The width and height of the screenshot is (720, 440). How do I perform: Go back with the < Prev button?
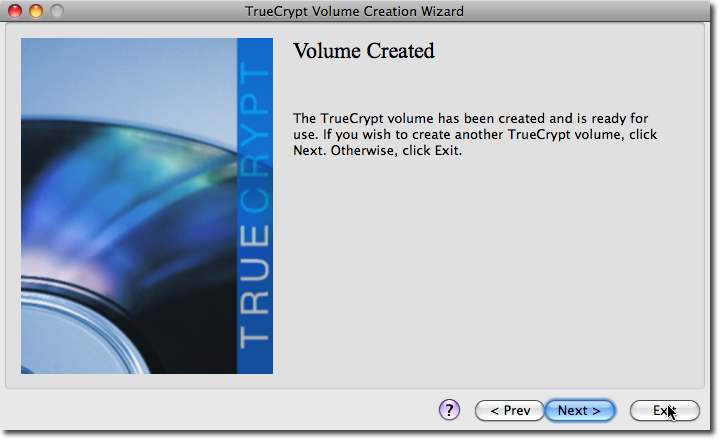[510, 410]
